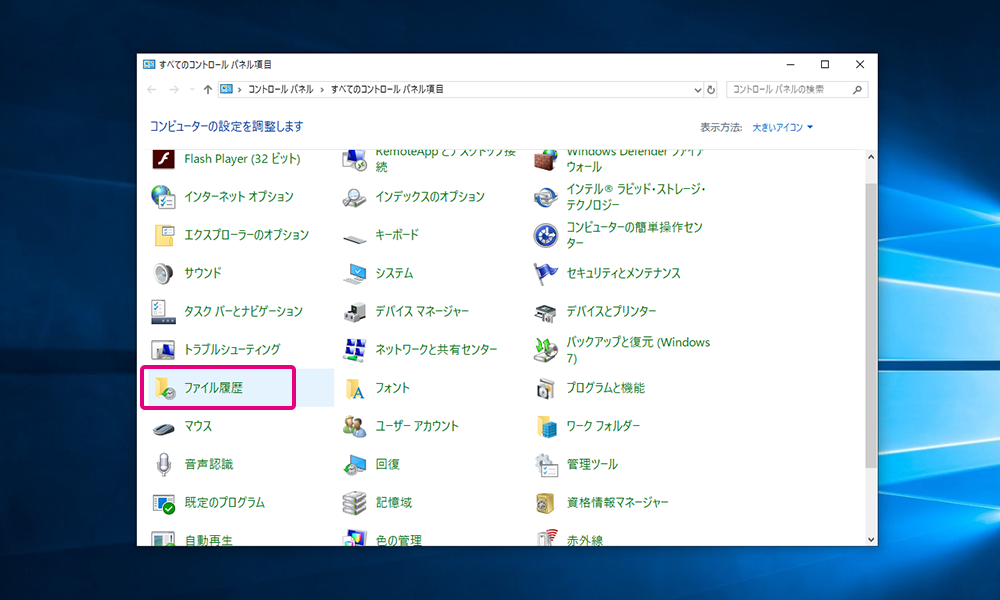Screen dimensions: 1000x600
Task: Click すべてのコントロール パネル項目 breadcrumb segment
Action: point(387,89)
